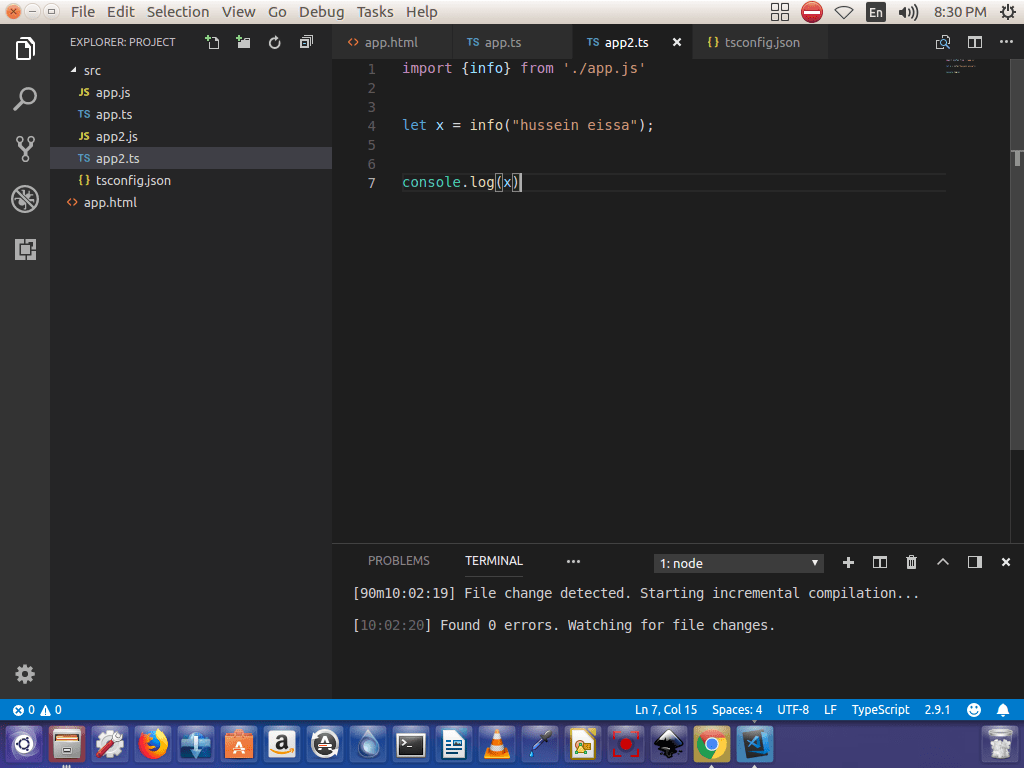Open the Debug view icon

click(25, 199)
